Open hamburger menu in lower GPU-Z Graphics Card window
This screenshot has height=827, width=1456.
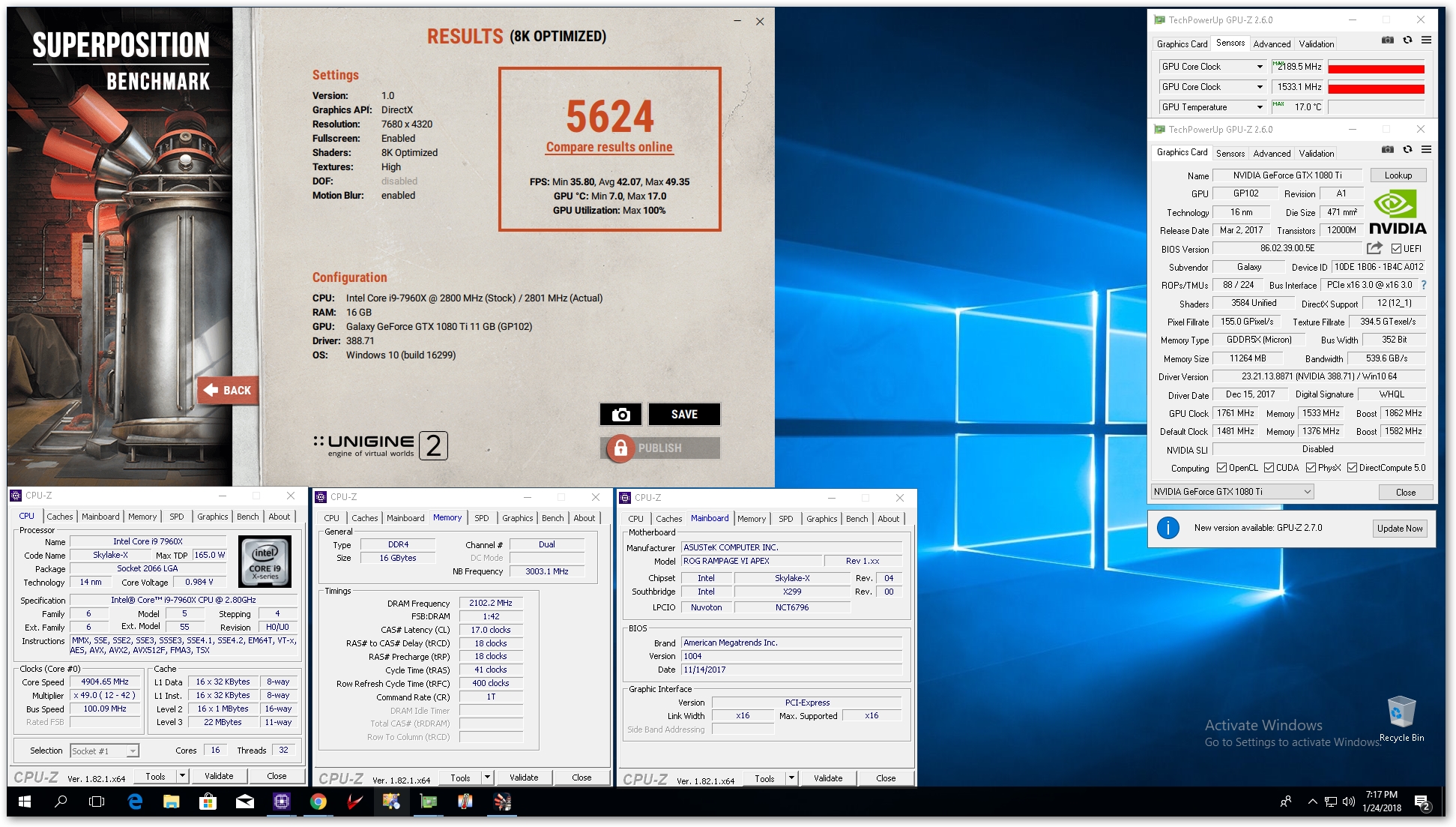(x=1426, y=149)
